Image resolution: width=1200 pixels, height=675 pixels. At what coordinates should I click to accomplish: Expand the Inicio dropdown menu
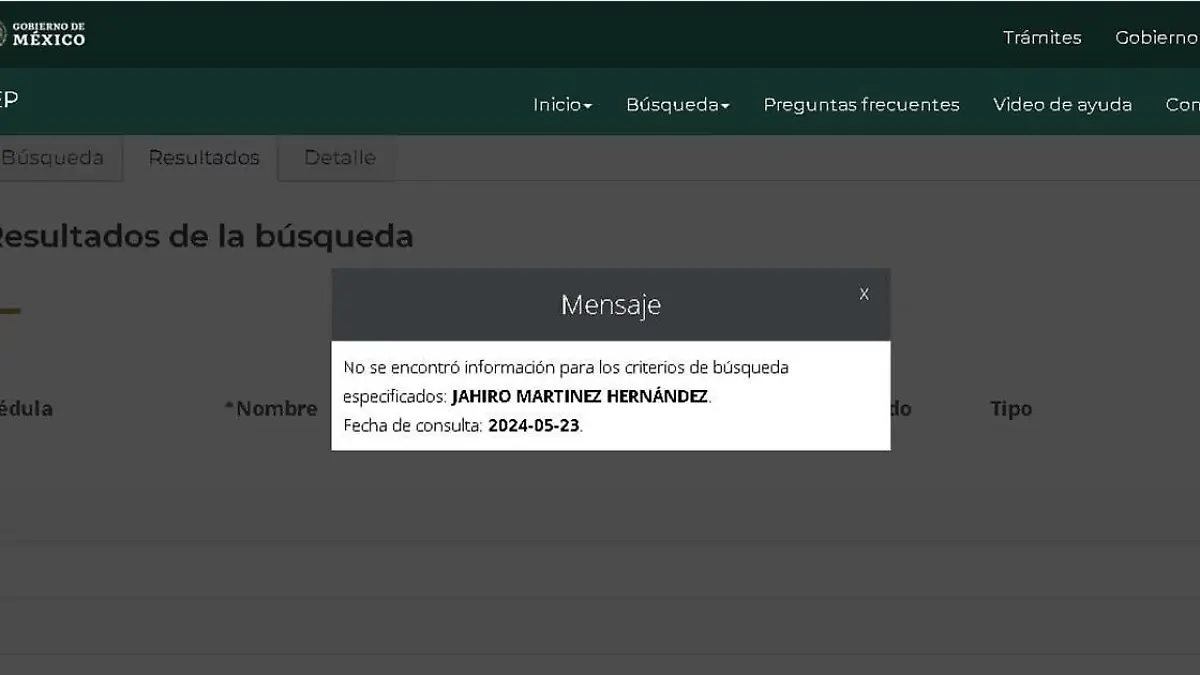coord(562,105)
